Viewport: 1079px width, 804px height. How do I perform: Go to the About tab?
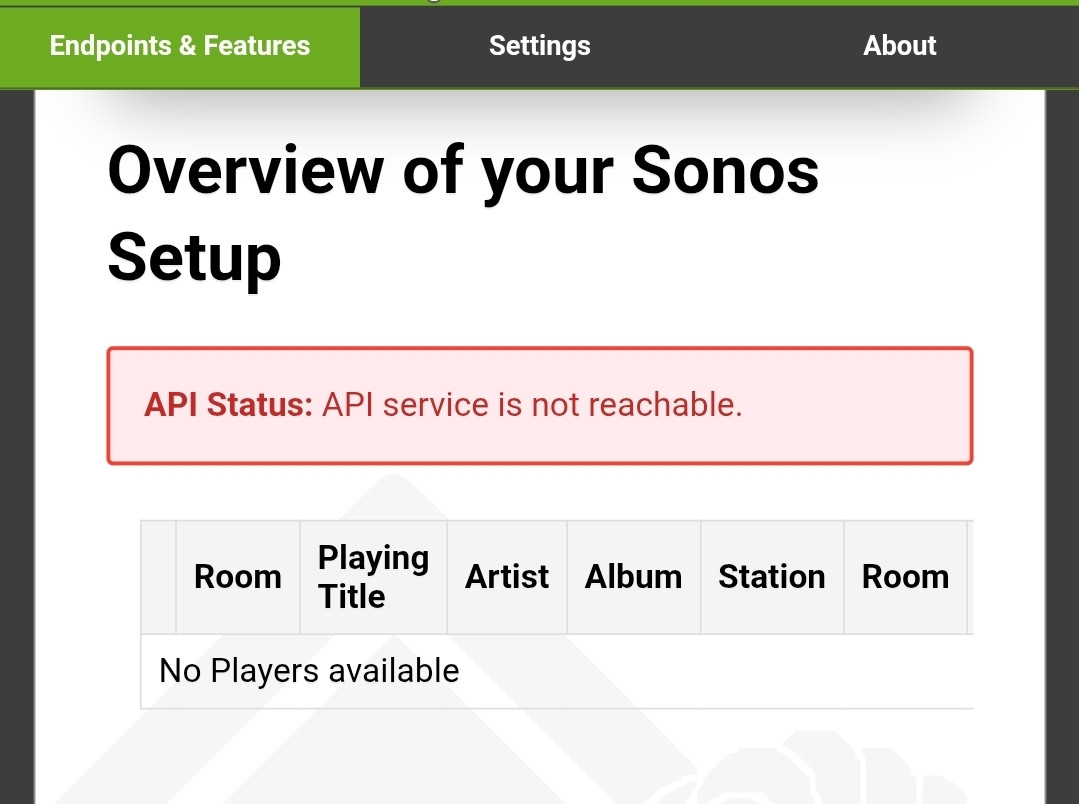(900, 46)
